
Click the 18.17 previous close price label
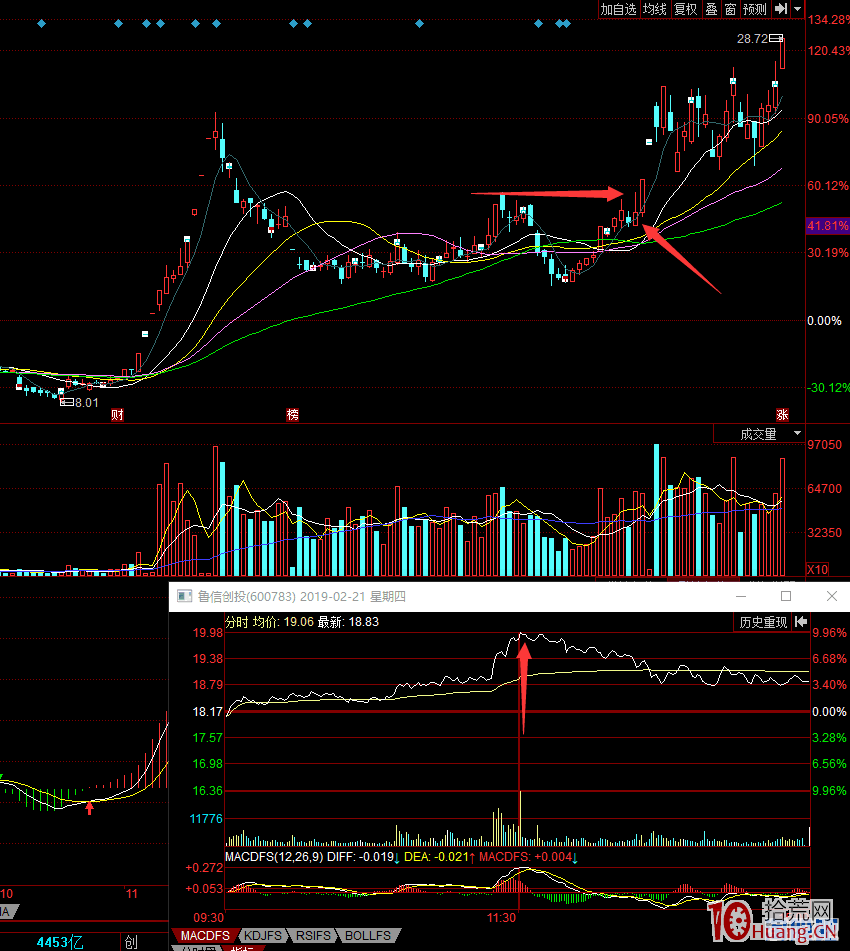click(207, 711)
